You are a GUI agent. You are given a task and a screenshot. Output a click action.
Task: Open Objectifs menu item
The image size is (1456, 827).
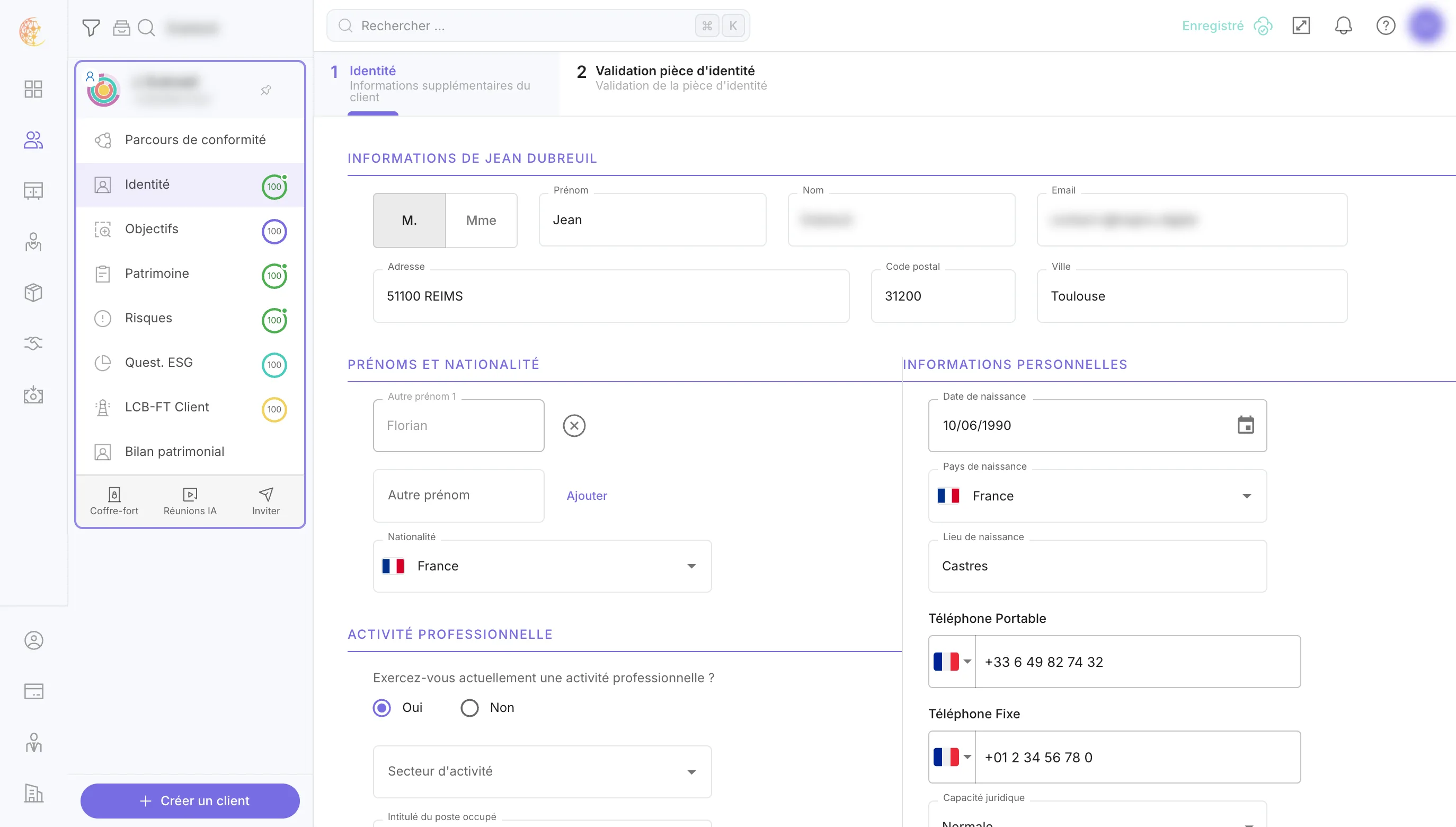pyautogui.click(x=190, y=230)
